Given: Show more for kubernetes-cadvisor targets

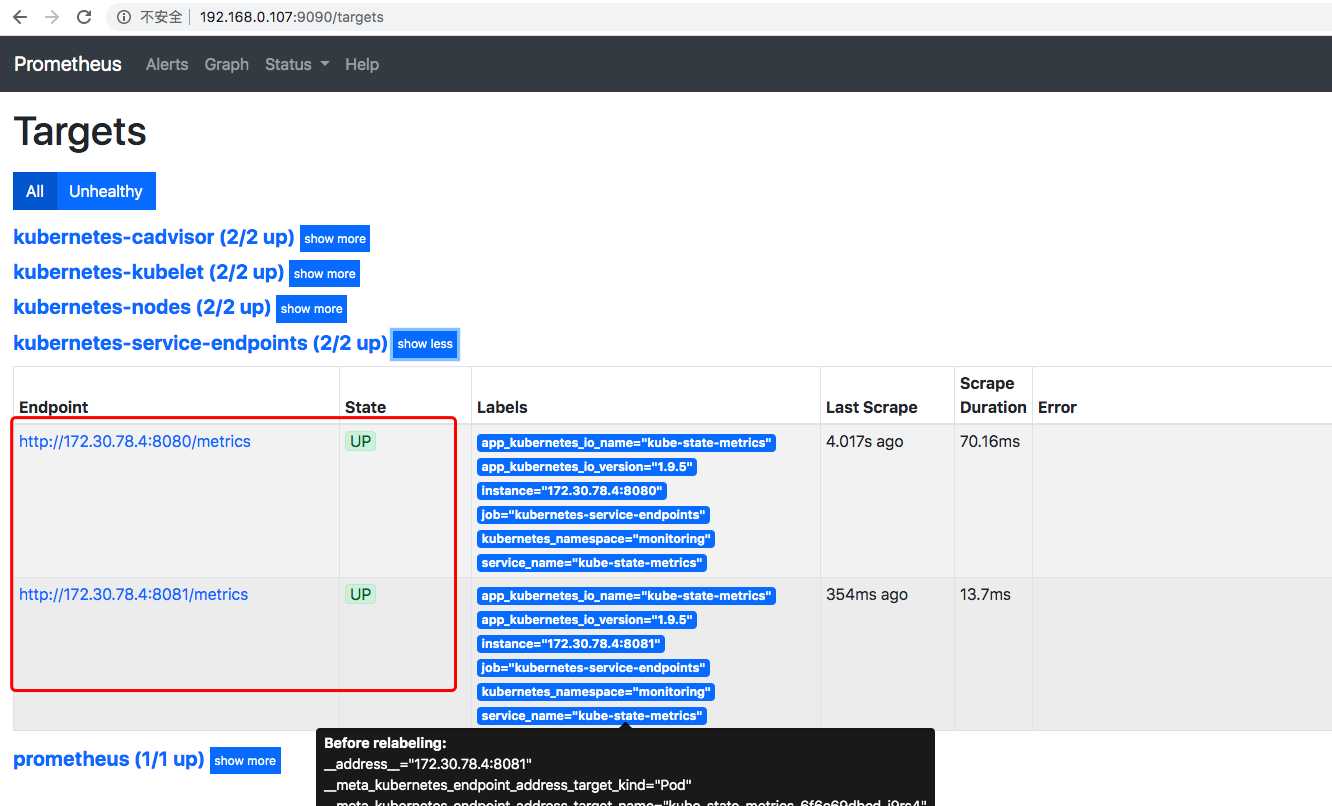Looking at the screenshot, I should coord(335,239).
